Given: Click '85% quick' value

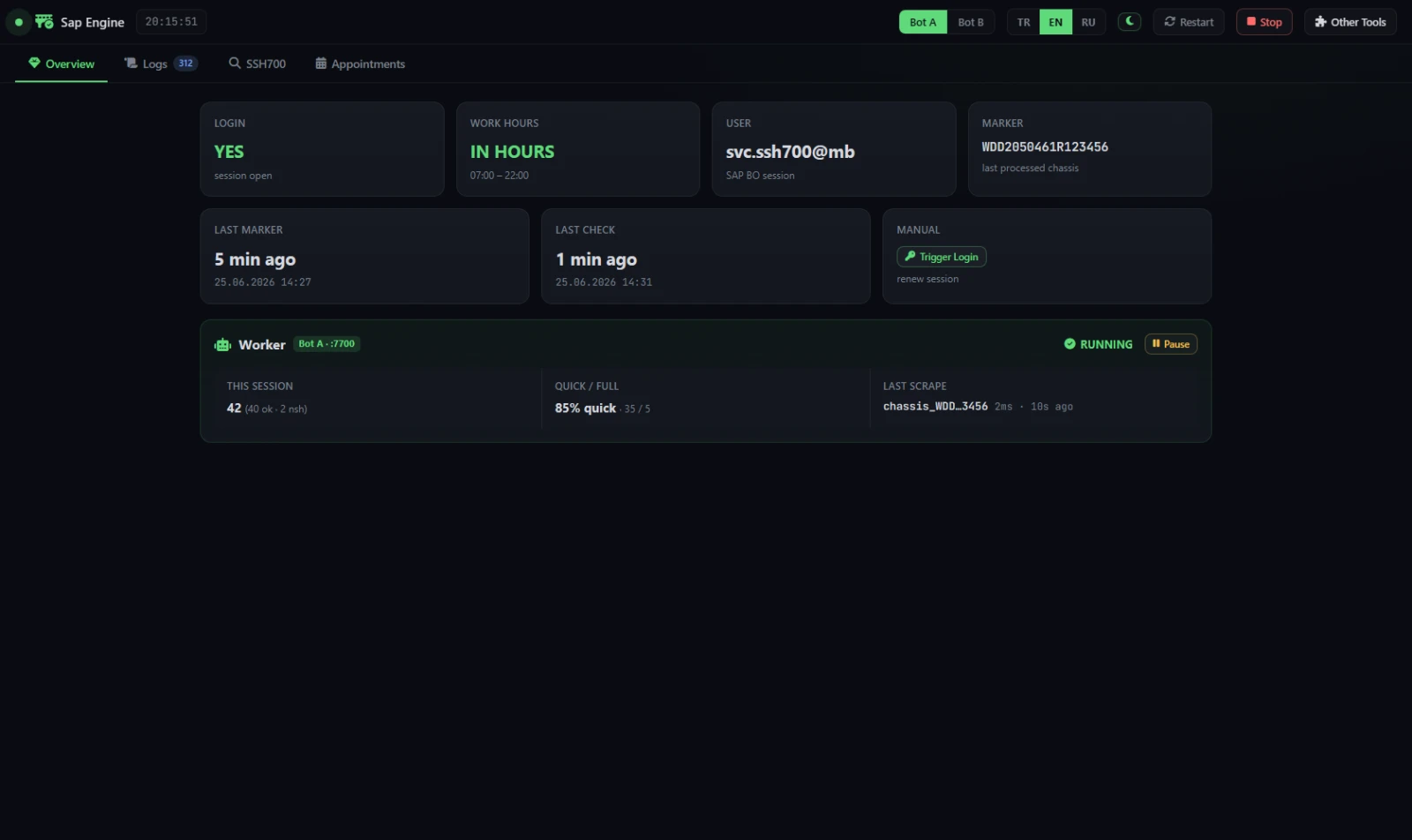Looking at the screenshot, I should [x=585, y=409].
